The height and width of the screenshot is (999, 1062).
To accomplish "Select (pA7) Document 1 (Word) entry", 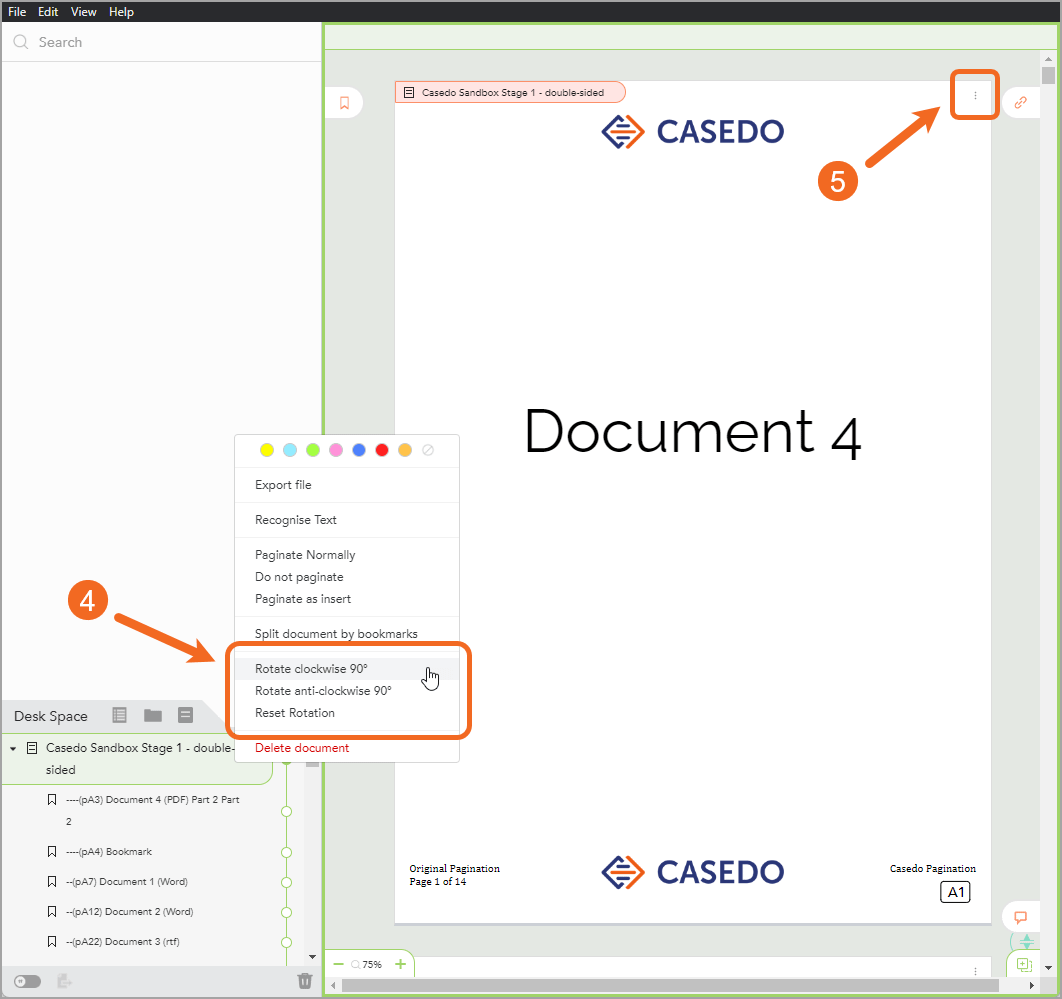I will pos(127,882).
